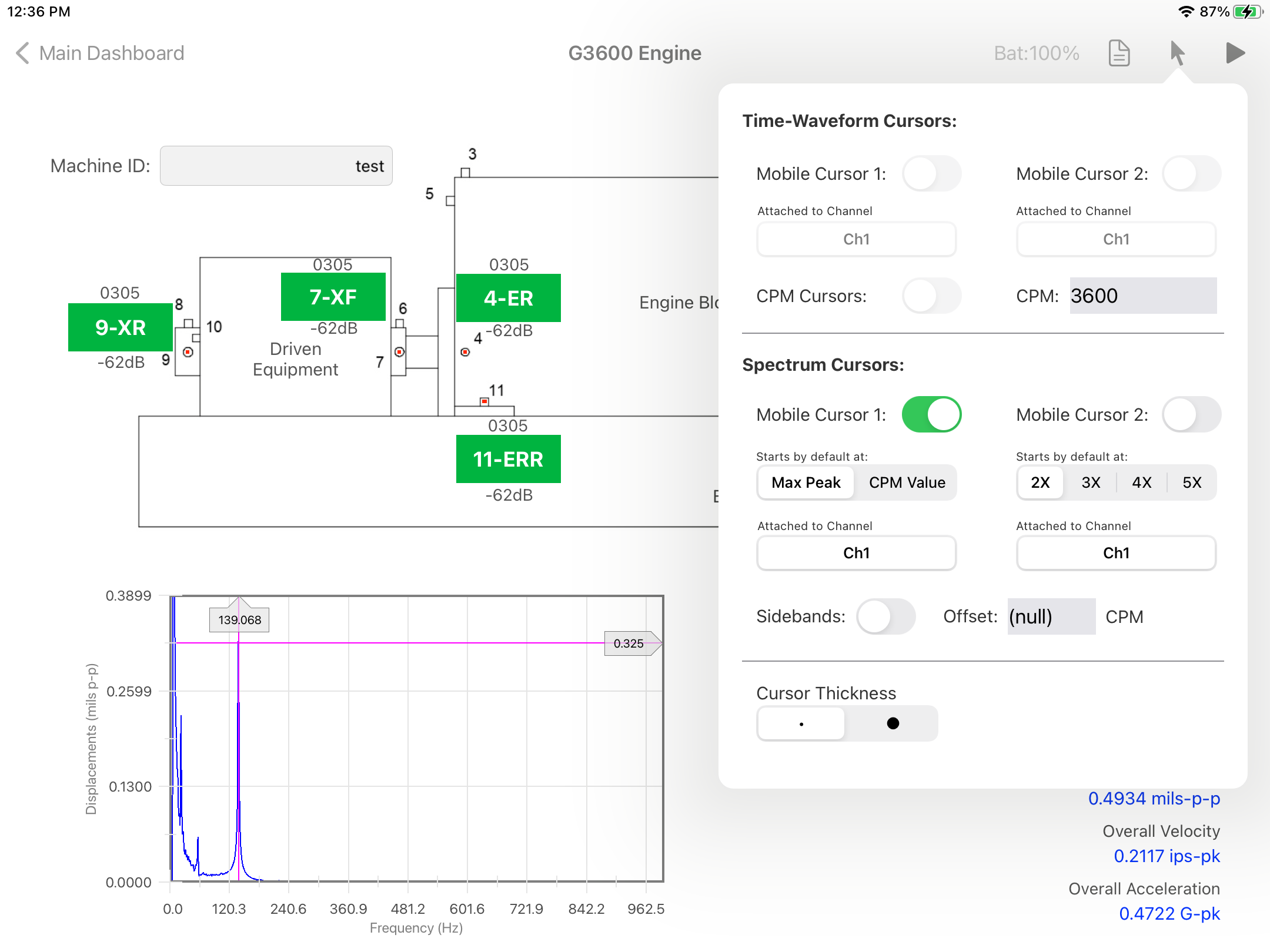Tap the cursor arrow icon
Screen dimensions: 1270x952
click(1177, 53)
